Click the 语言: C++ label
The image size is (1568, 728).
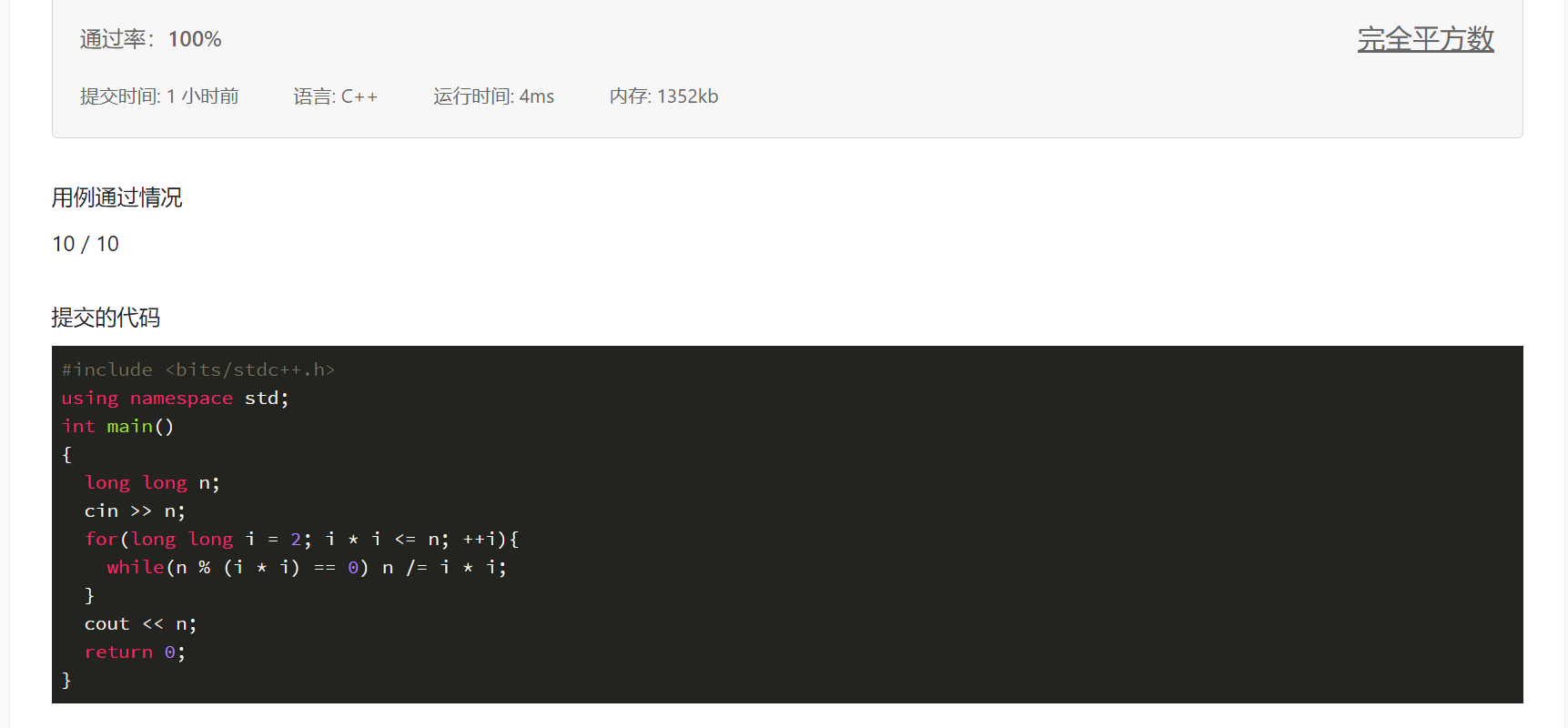335,96
